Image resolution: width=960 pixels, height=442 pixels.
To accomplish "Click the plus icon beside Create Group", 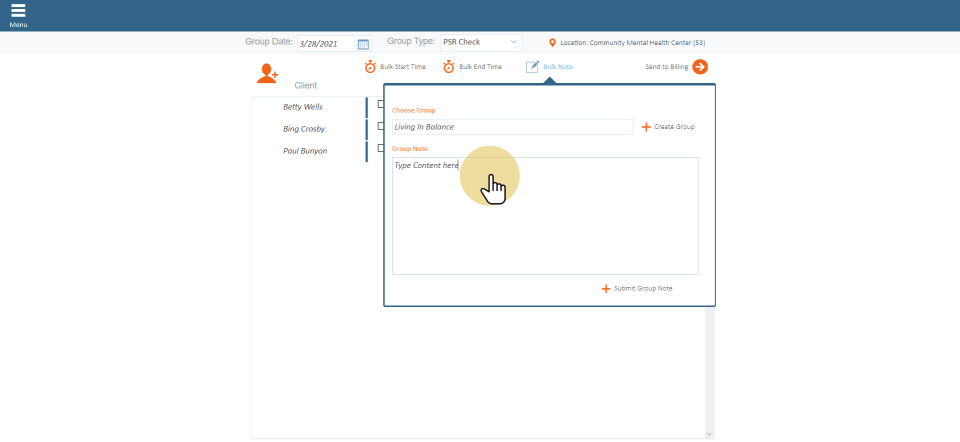I will click(646, 127).
